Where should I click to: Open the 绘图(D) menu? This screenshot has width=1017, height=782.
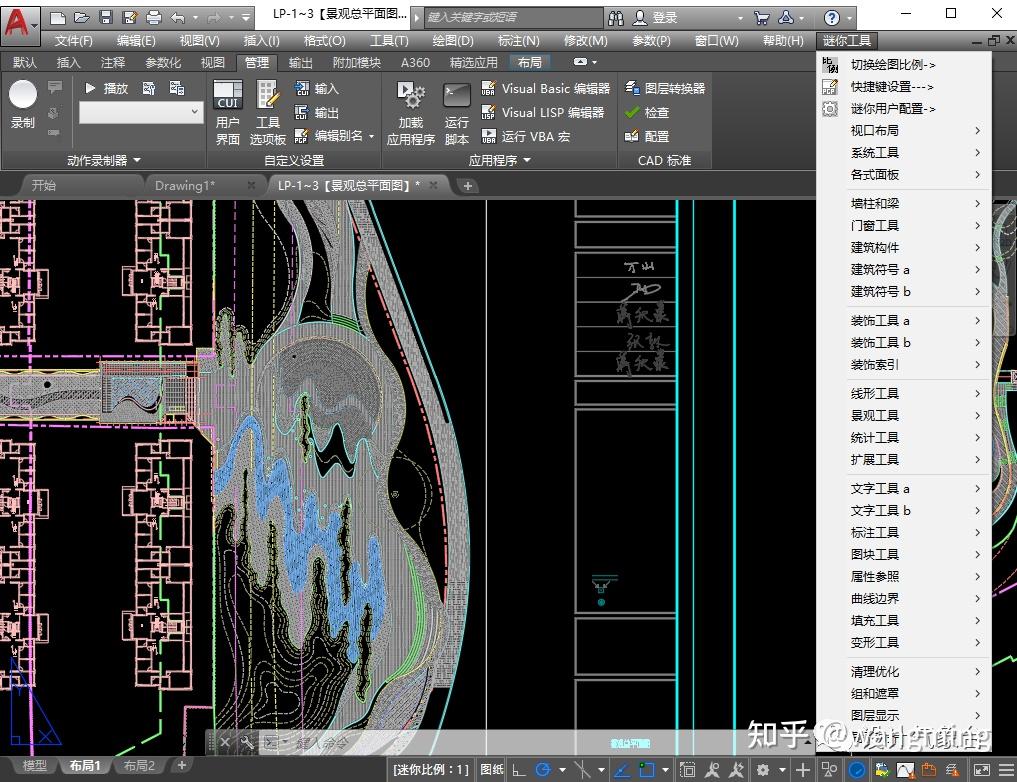click(453, 41)
